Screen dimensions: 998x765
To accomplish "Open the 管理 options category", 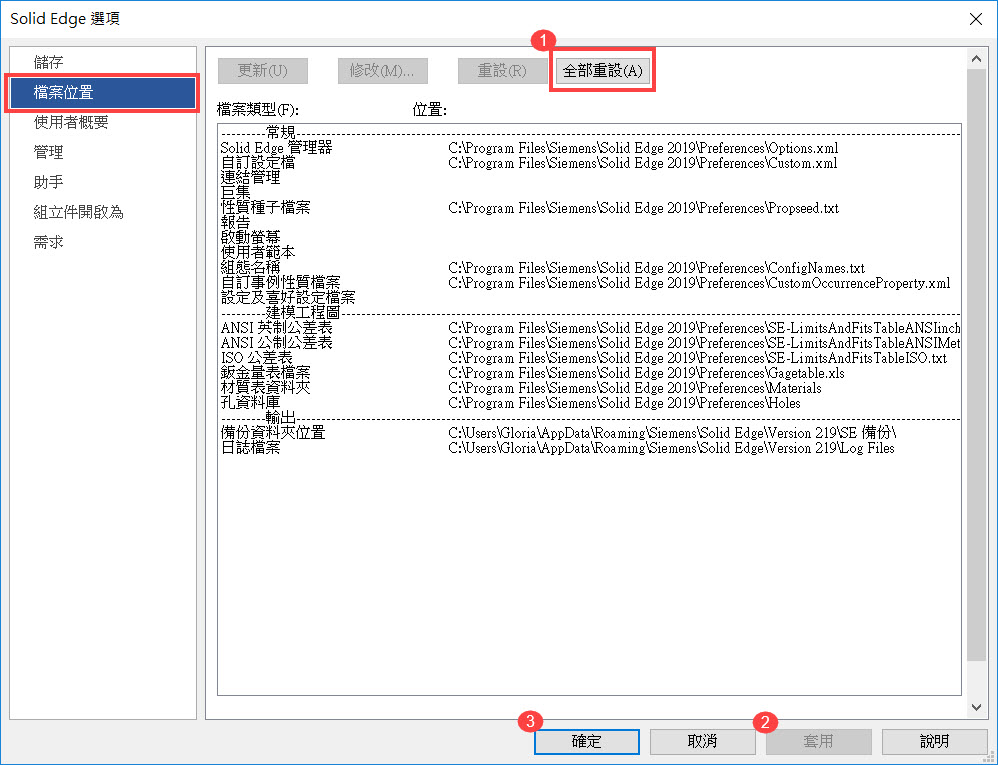I will point(49,152).
